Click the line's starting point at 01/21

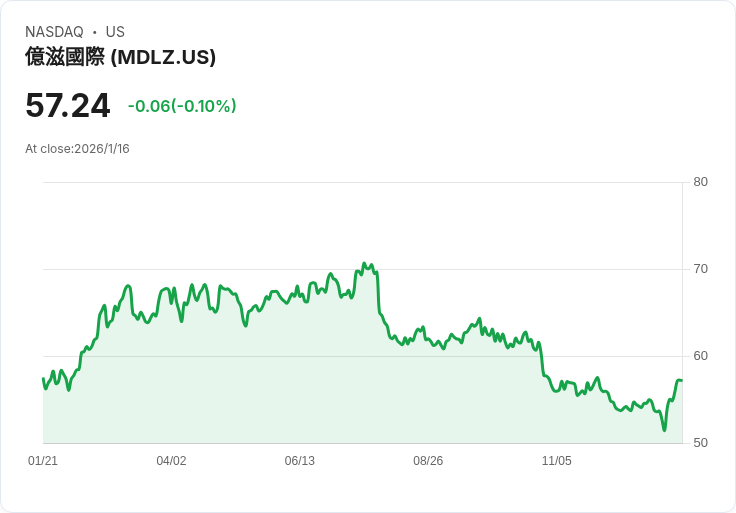tap(43, 378)
